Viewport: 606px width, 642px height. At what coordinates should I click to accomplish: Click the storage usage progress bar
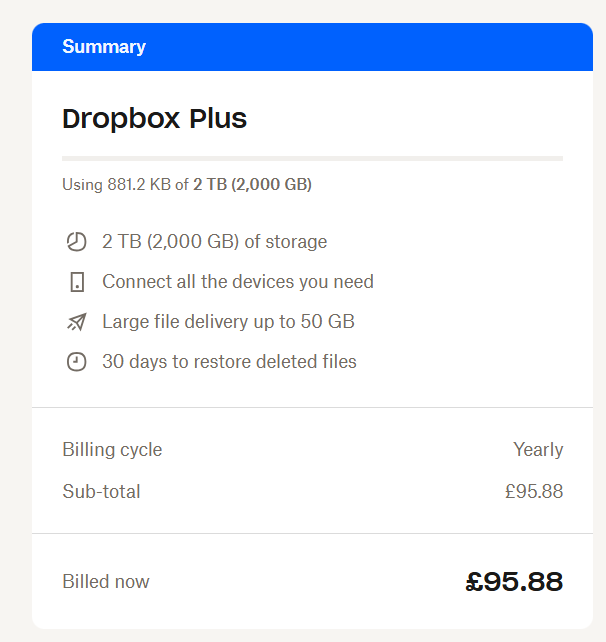(x=312, y=158)
